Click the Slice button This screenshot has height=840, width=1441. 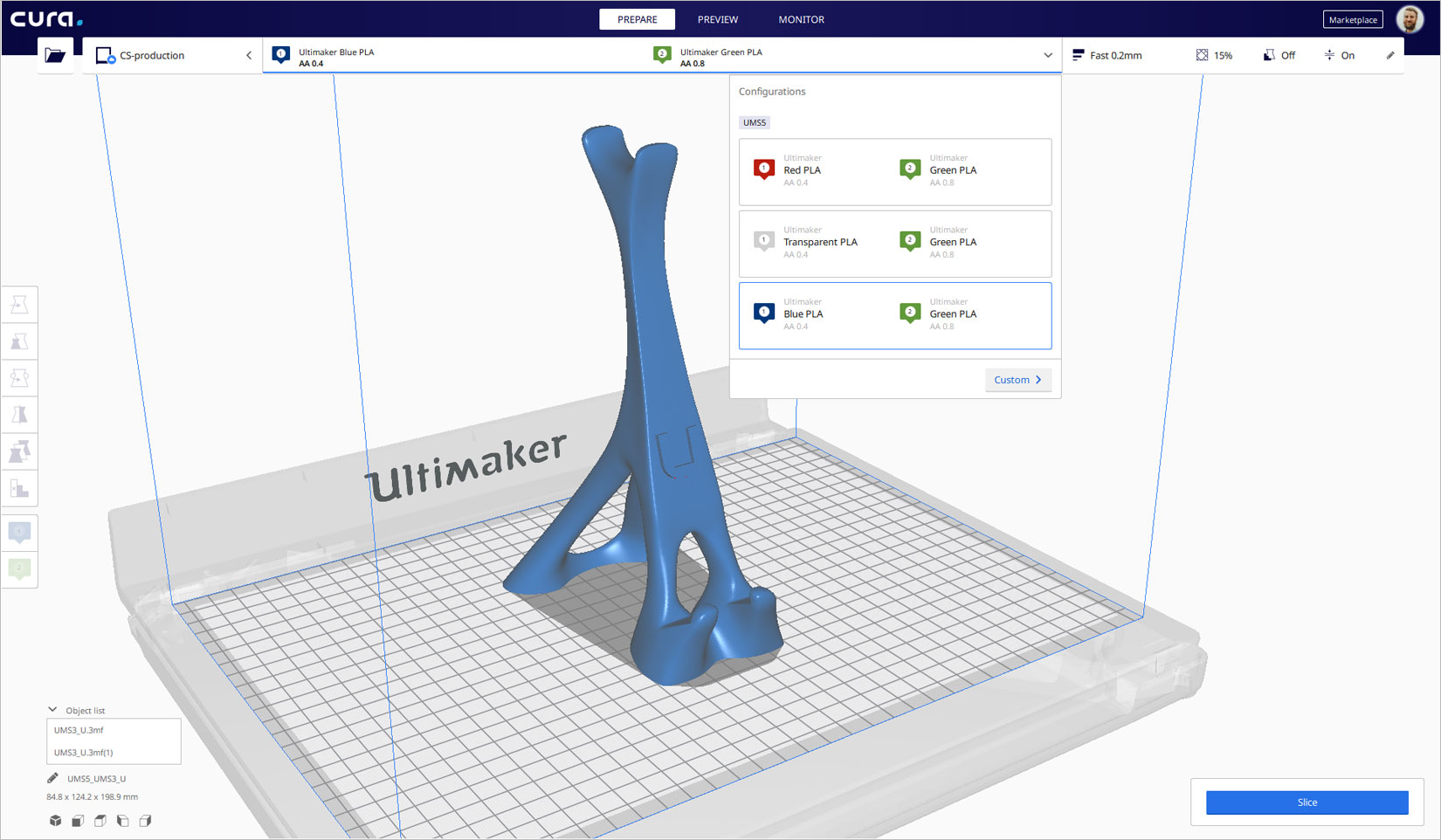[1307, 802]
